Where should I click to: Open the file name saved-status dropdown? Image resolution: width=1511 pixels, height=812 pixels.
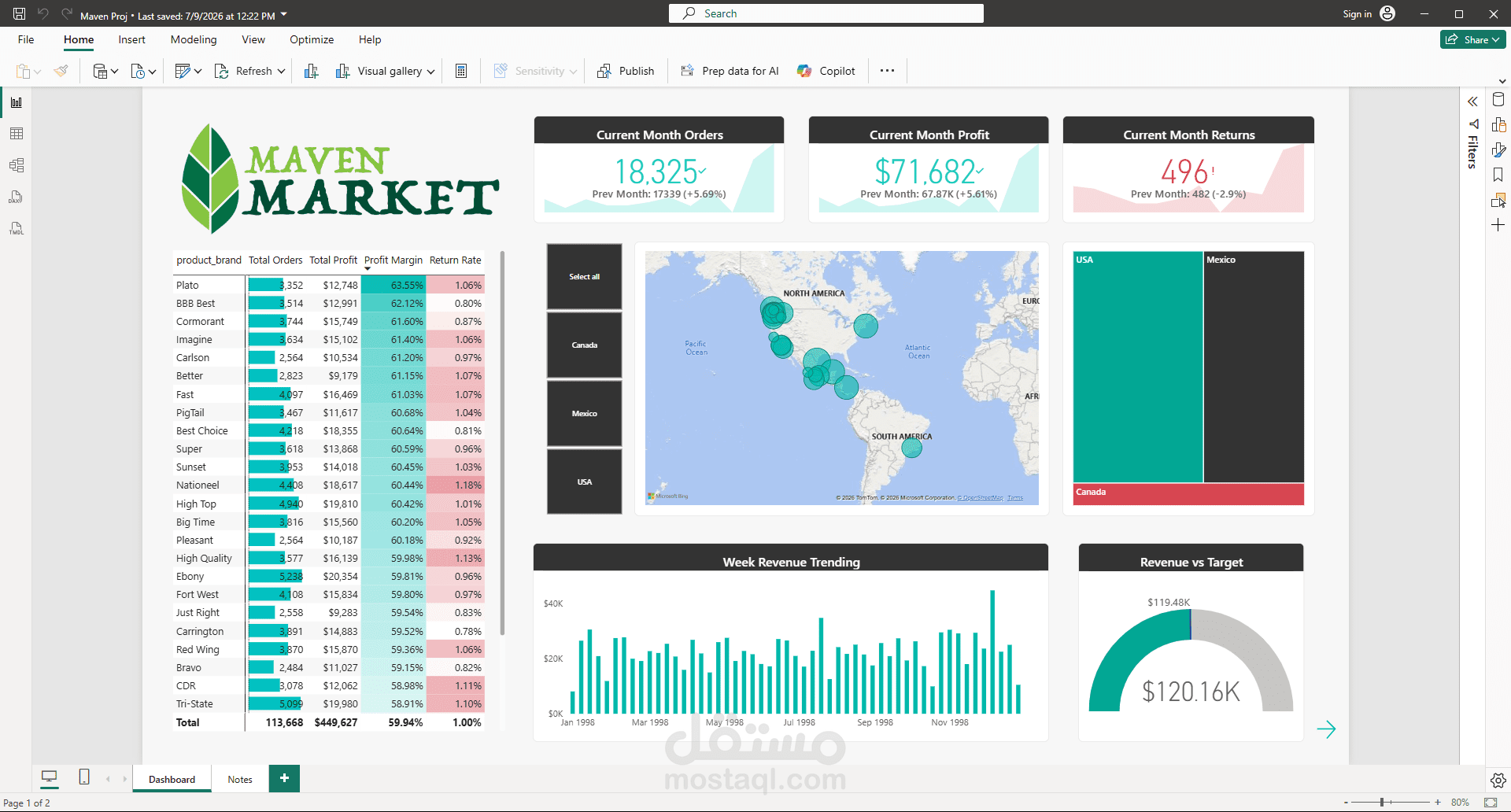click(x=284, y=15)
